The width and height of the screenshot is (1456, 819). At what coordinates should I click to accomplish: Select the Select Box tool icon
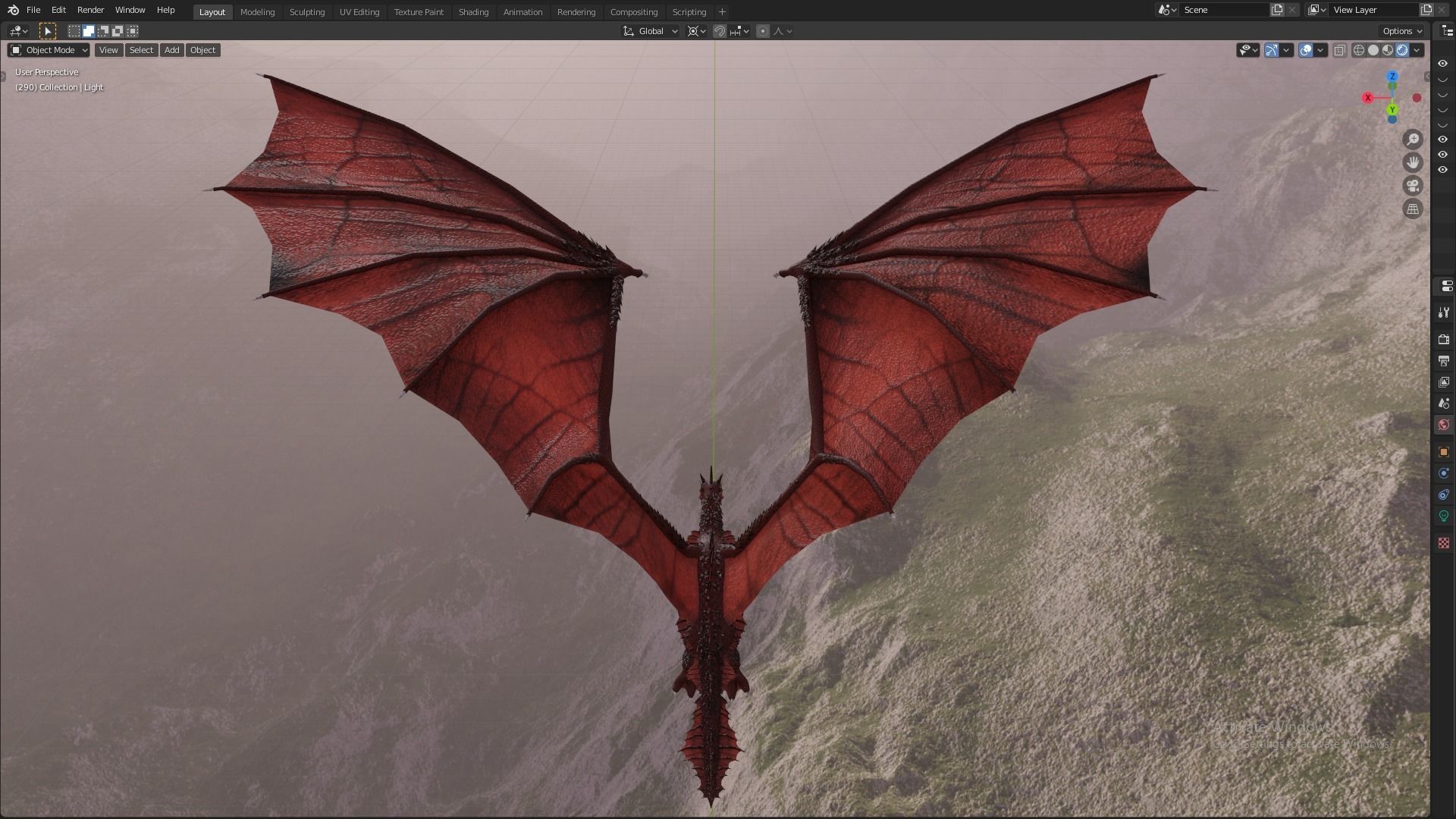tap(47, 31)
